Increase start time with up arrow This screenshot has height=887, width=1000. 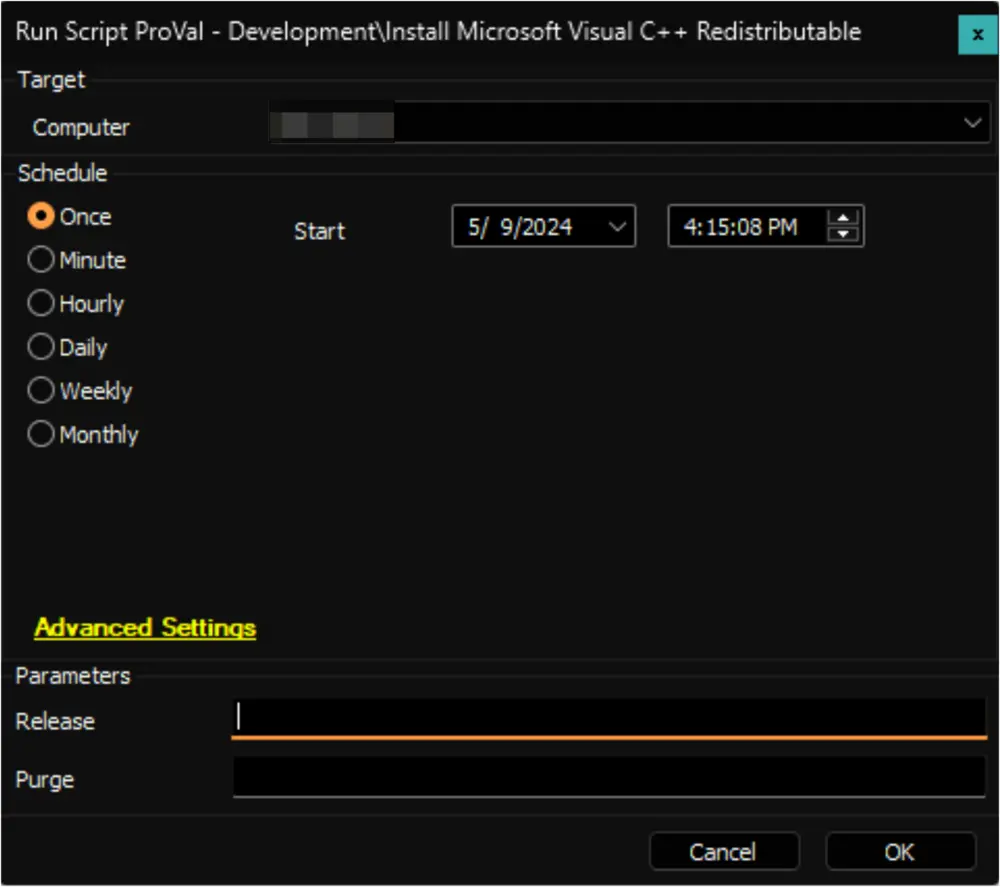coord(842,218)
